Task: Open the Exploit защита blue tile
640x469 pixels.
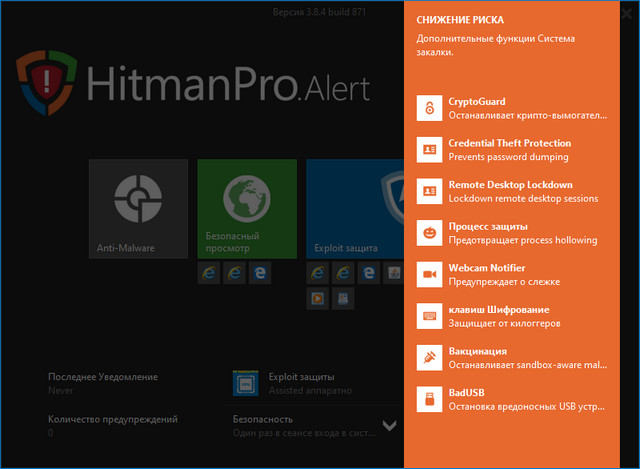Action: (x=355, y=209)
